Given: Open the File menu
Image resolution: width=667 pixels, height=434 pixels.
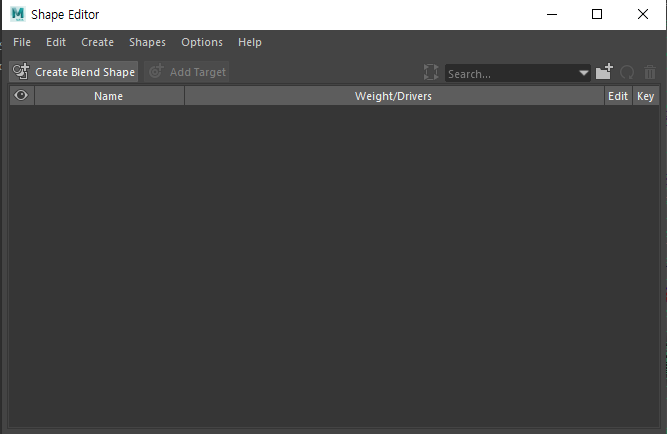Looking at the screenshot, I should (x=22, y=42).
